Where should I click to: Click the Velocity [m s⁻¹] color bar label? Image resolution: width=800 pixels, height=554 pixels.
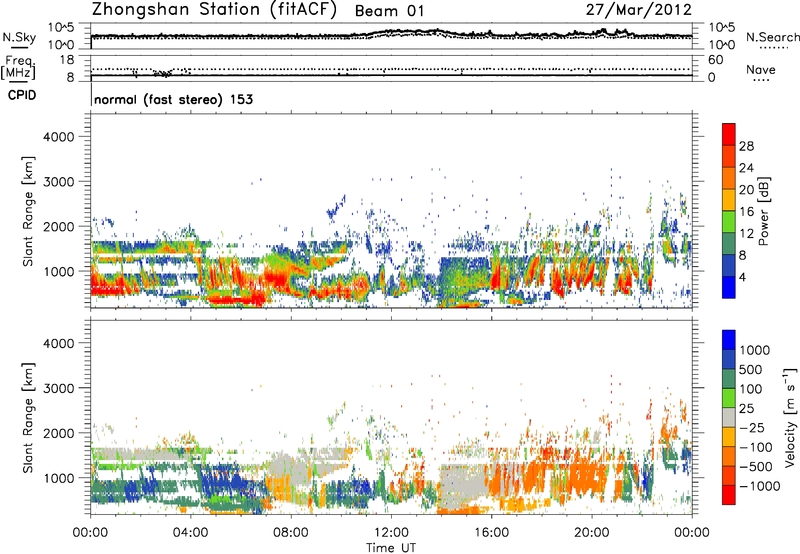[790, 417]
